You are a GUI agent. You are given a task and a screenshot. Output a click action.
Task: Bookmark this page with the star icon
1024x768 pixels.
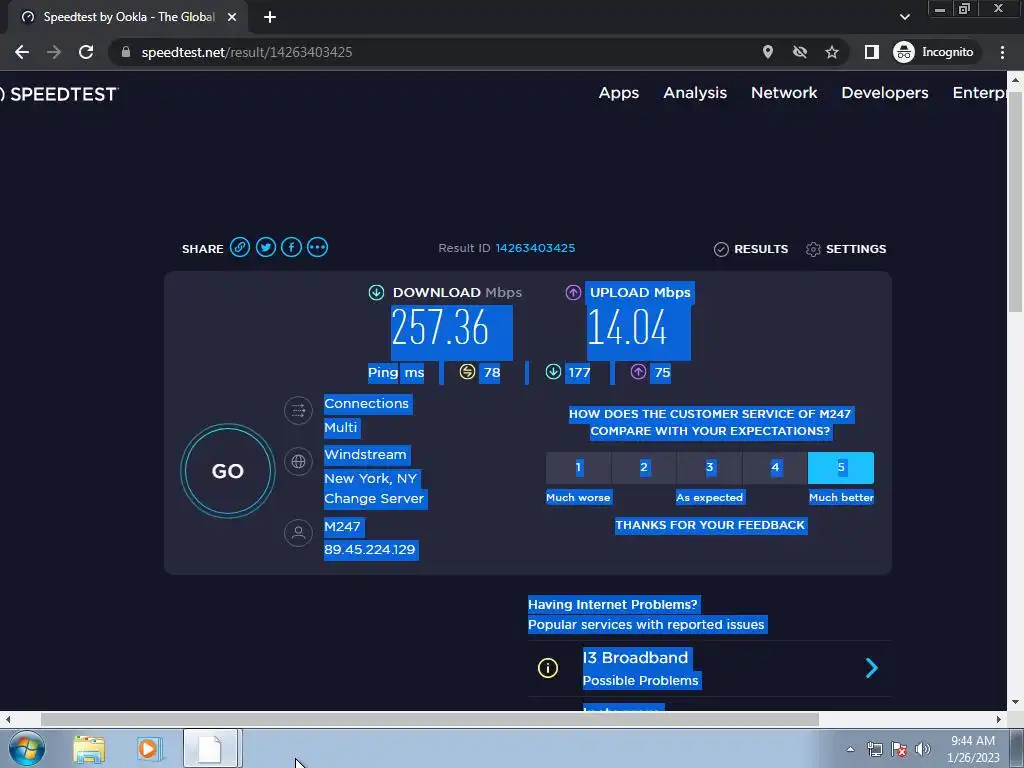click(x=831, y=52)
